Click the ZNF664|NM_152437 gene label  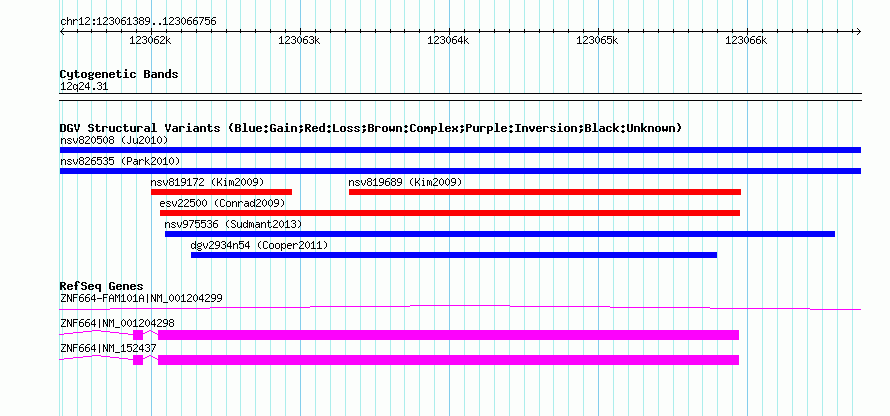point(108,348)
